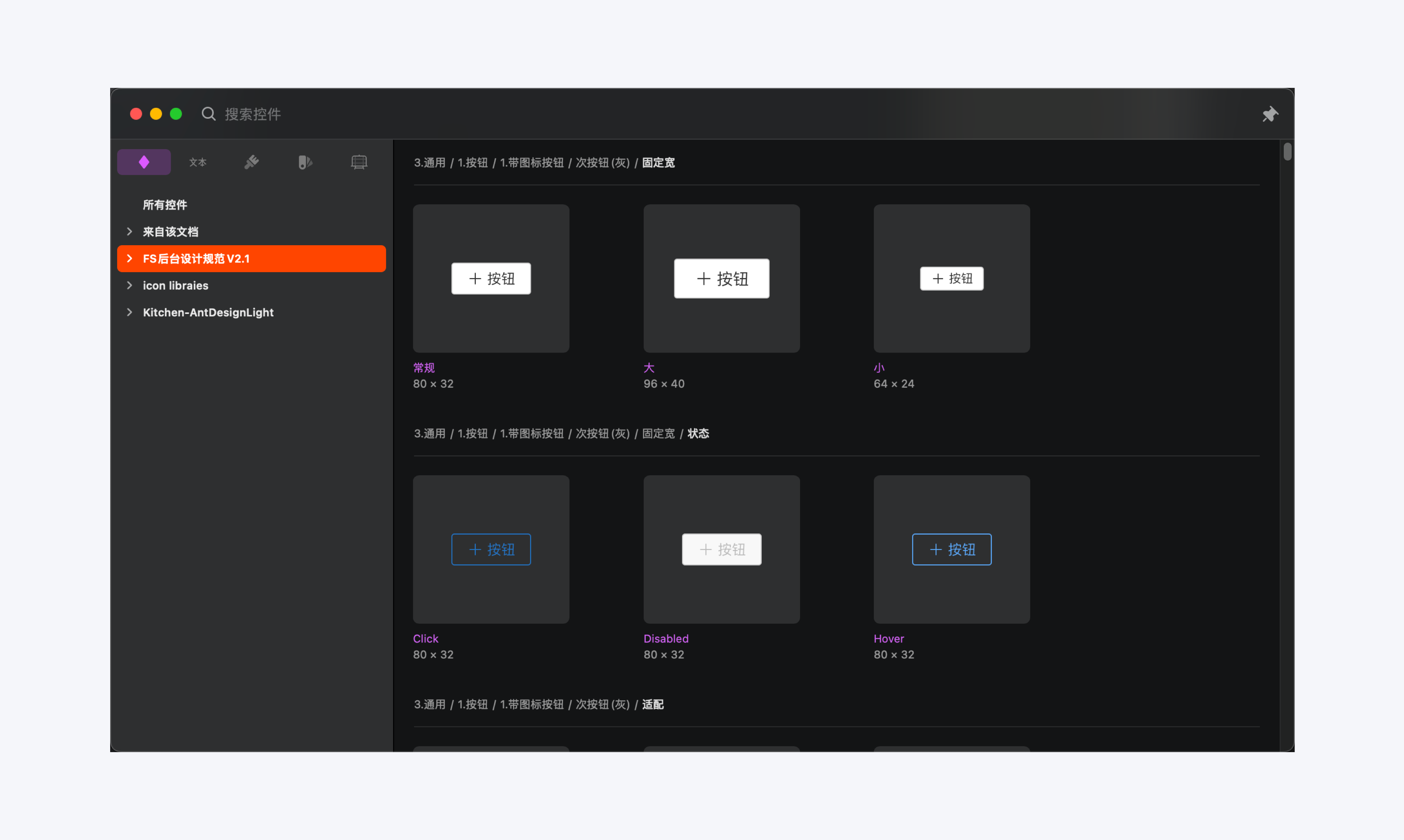Open the layer styles brush tab

[251, 162]
